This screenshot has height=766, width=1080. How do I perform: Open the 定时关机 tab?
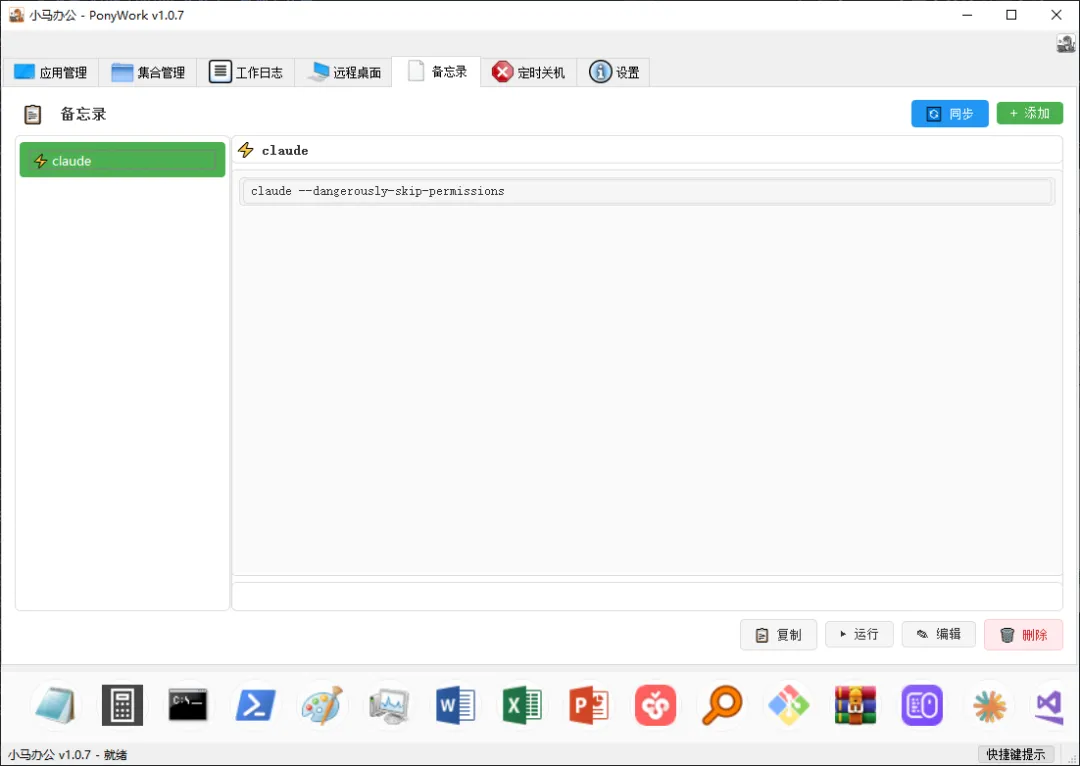529,72
